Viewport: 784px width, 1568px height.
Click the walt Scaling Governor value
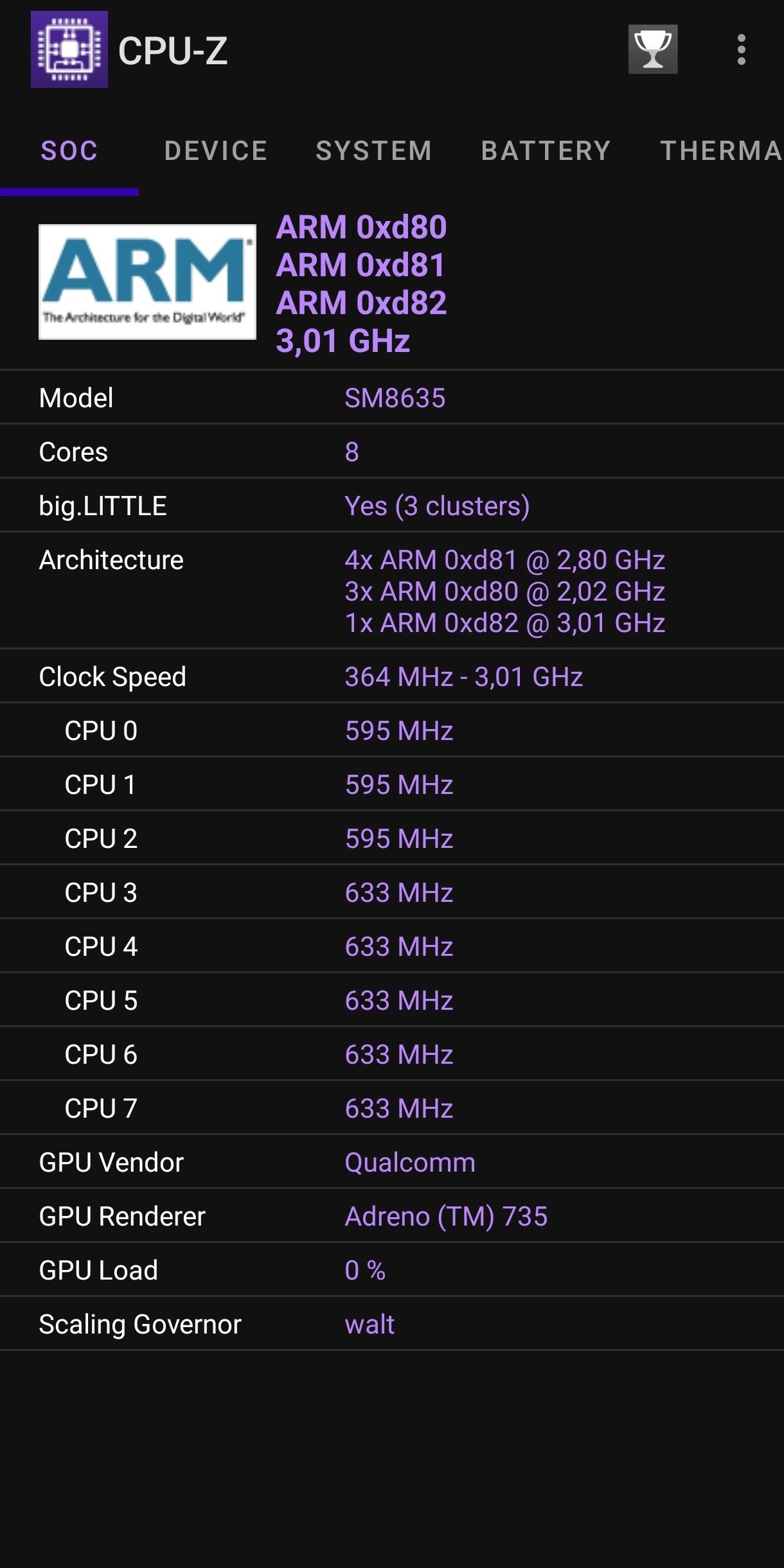point(370,1324)
